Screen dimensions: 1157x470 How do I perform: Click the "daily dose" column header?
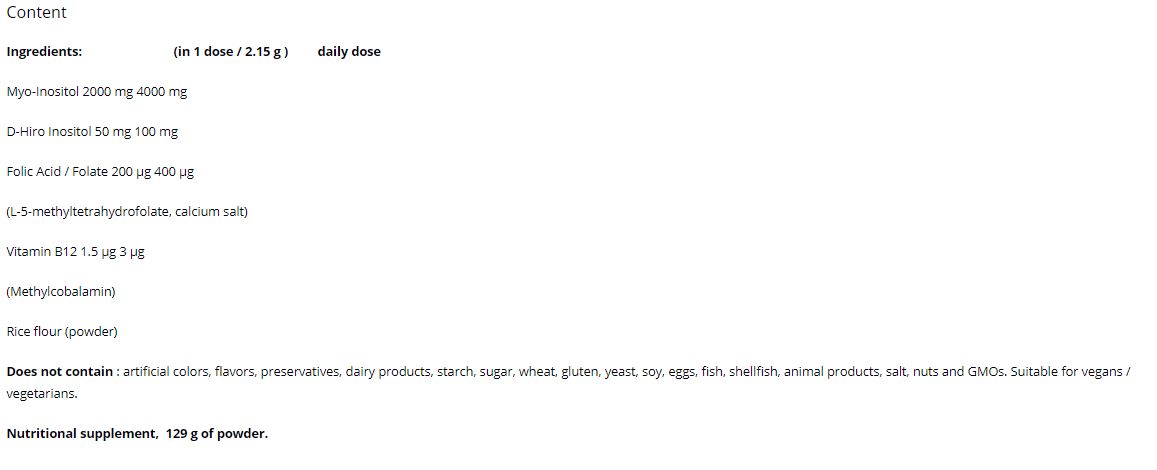tap(349, 52)
